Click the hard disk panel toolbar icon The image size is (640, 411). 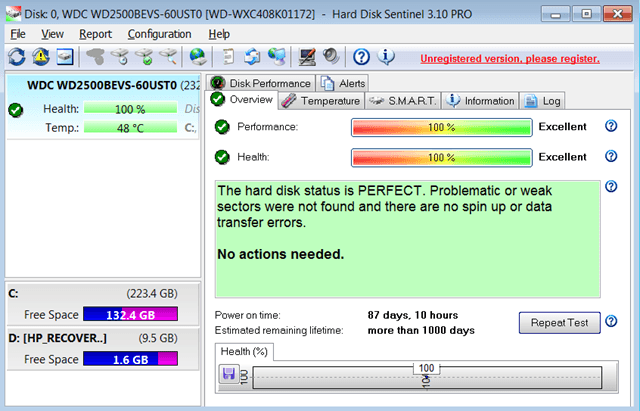[65, 57]
